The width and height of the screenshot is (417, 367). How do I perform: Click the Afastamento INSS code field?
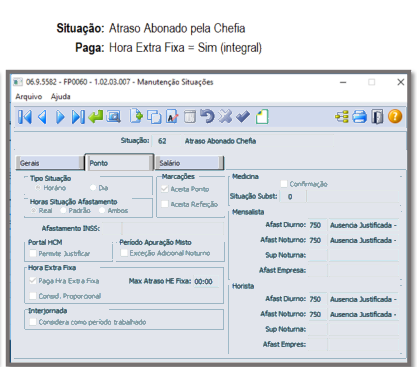tap(111, 229)
